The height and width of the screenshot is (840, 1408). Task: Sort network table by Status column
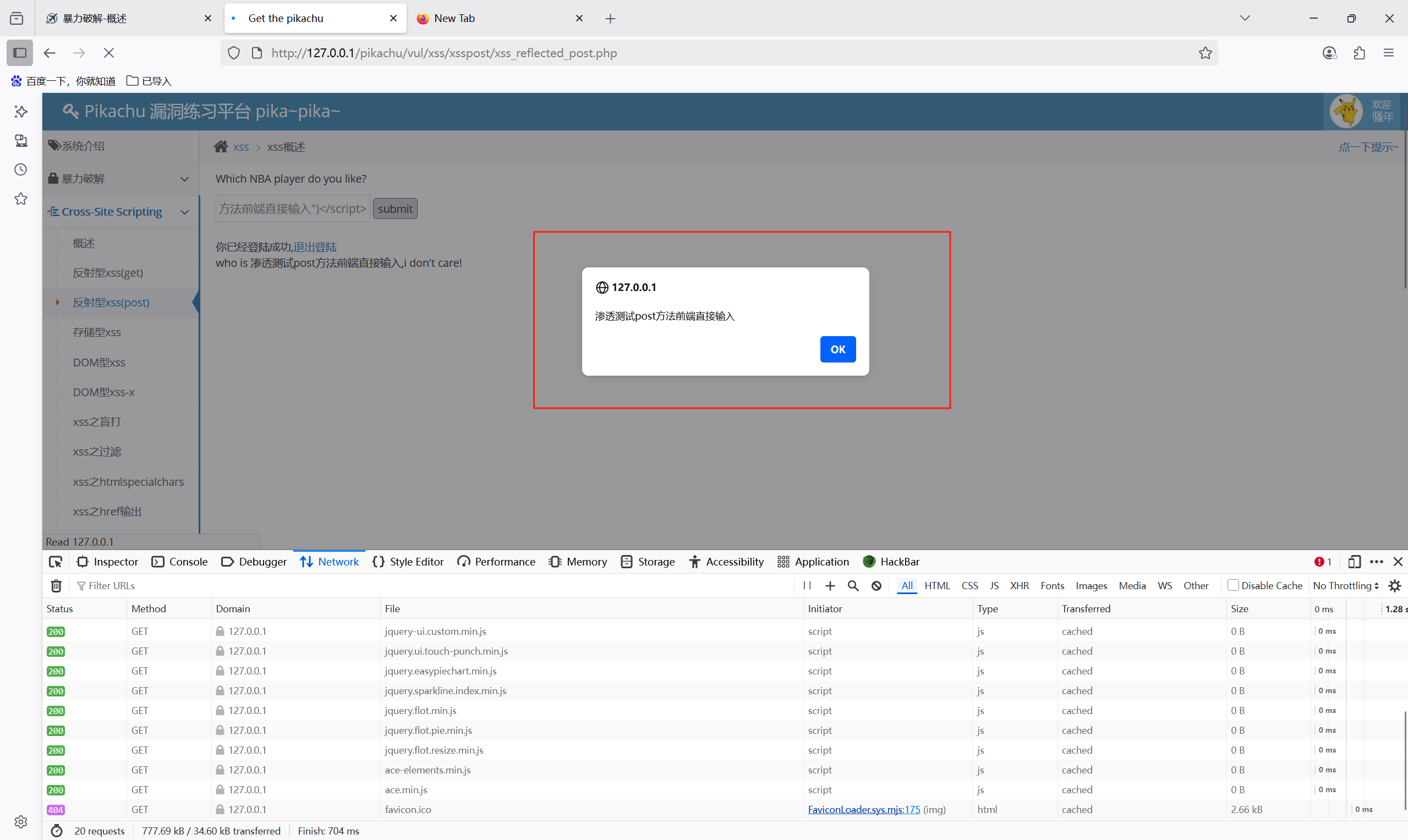coord(84,608)
